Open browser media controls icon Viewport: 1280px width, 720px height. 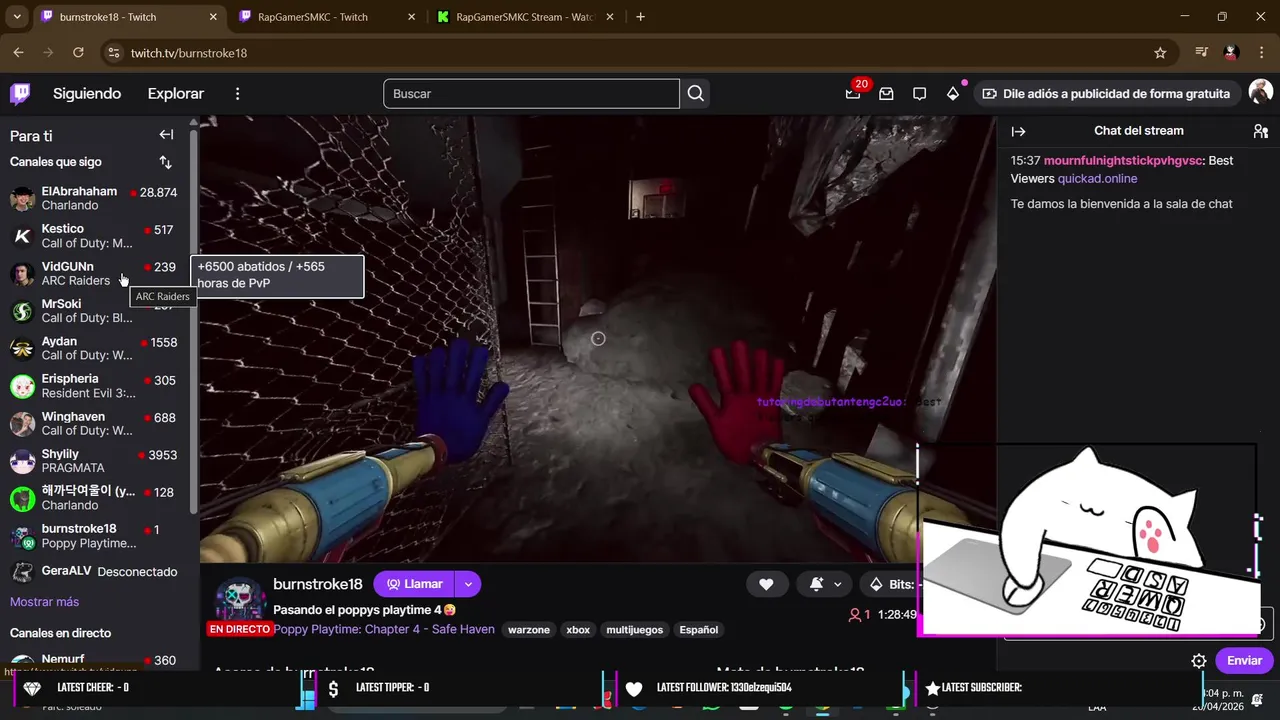pos(1202,53)
